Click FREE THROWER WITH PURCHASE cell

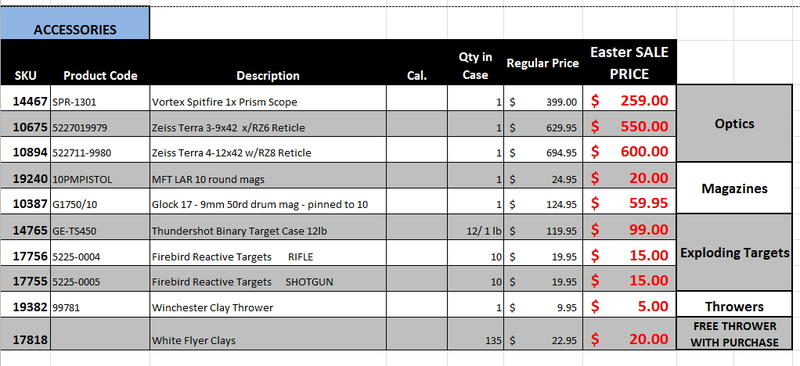click(x=734, y=334)
